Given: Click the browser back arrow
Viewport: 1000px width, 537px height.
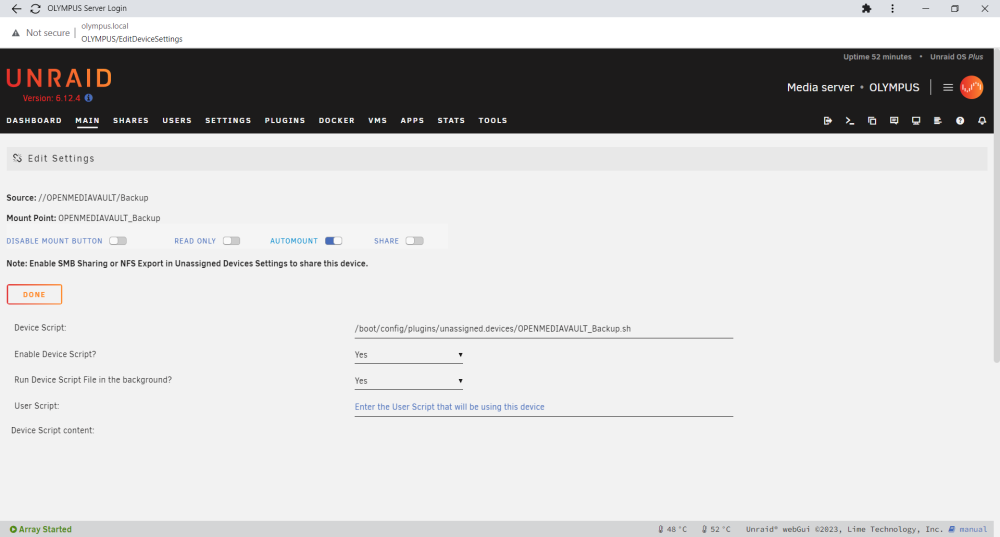Looking at the screenshot, I should coord(16,8).
